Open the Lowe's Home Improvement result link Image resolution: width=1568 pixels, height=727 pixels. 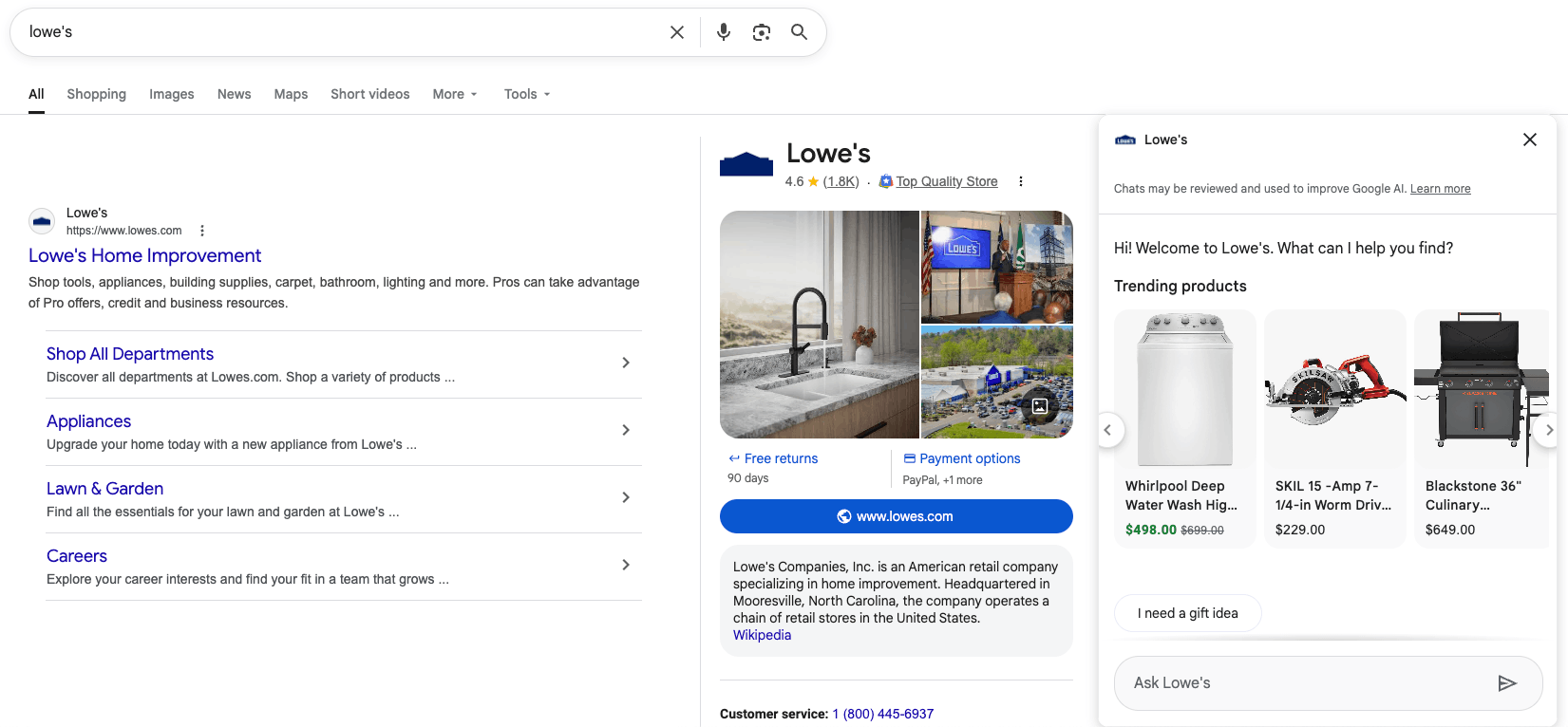pyautogui.click(x=144, y=255)
